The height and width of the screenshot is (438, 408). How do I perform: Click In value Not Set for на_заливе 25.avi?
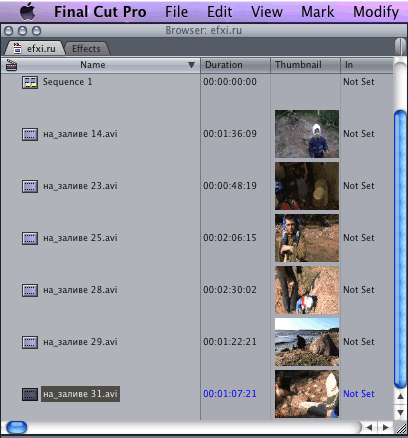point(359,238)
